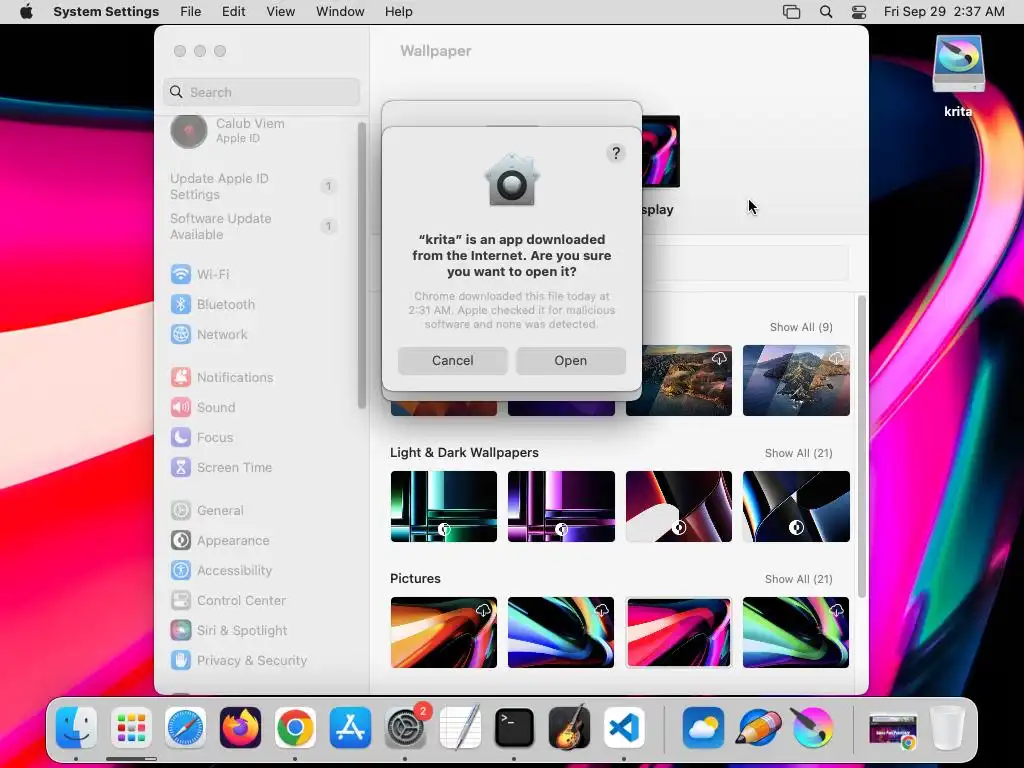The height and width of the screenshot is (768, 1024).
Task: Open the View menu
Action: coord(281,12)
